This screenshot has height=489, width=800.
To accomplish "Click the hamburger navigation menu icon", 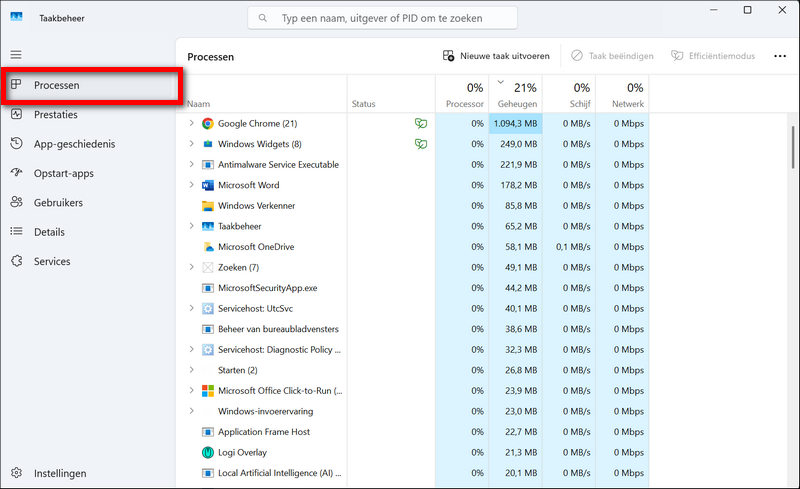I will coord(16,54).
